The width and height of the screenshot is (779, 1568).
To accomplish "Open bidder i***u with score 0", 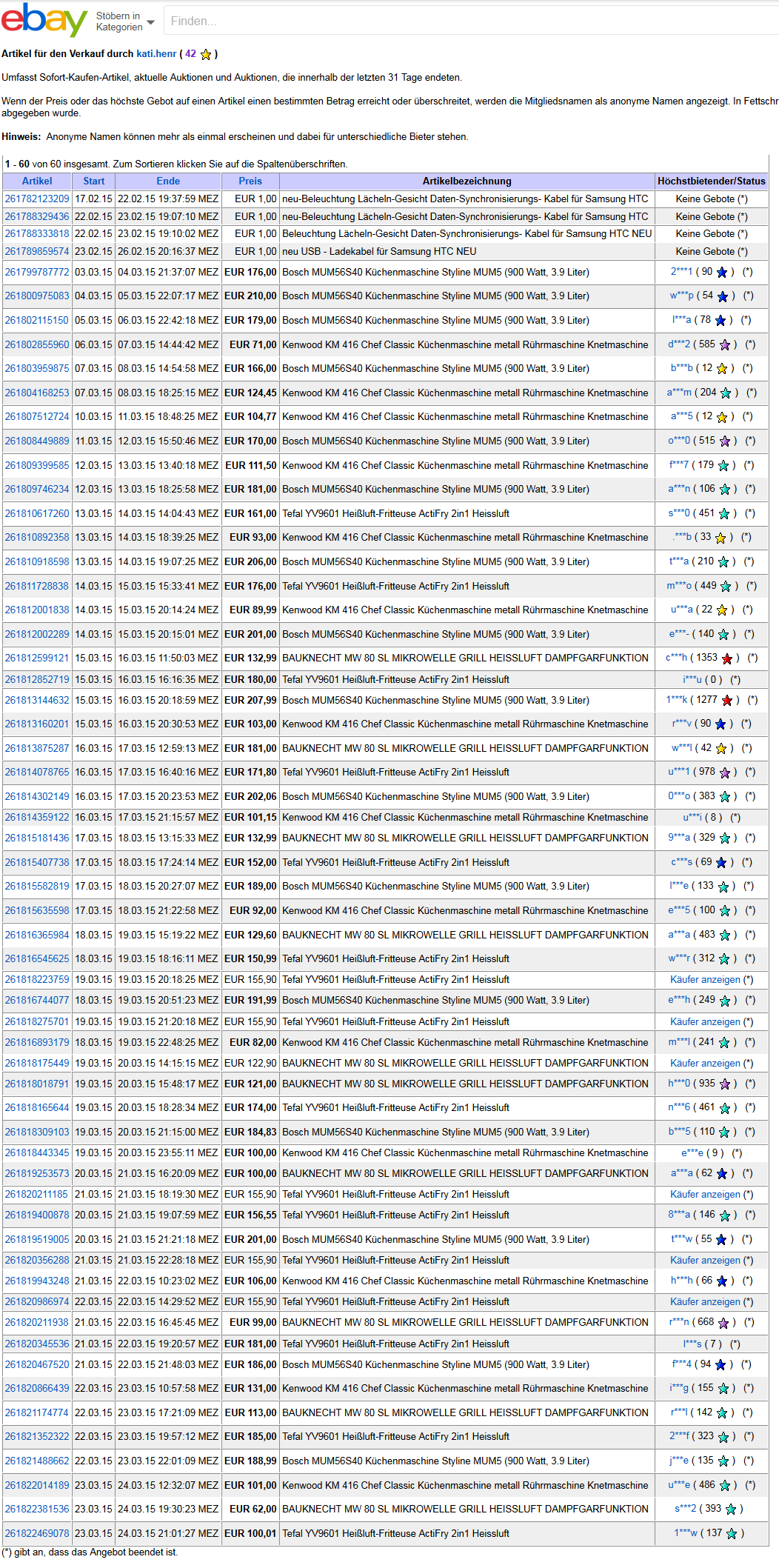I will point(692,679).
